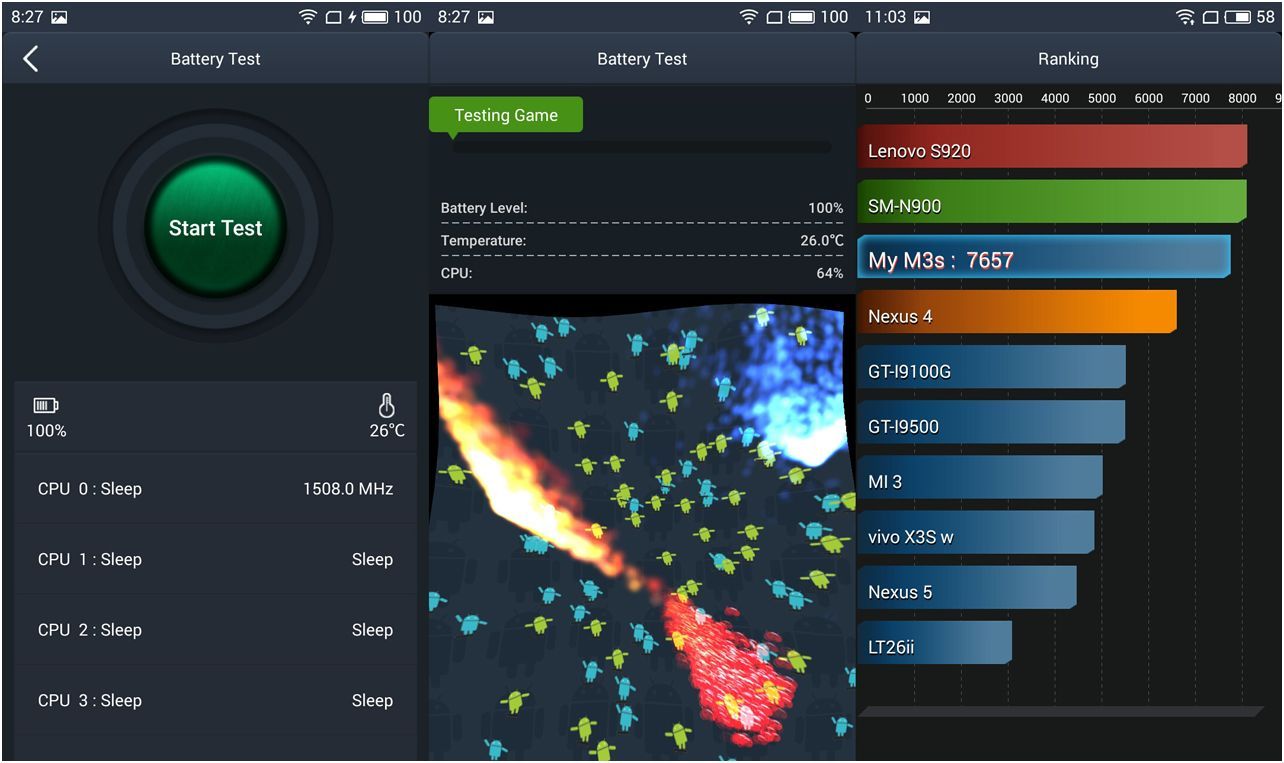
Task: Tap the battery icon showing 58
Action: point(1237,17)
